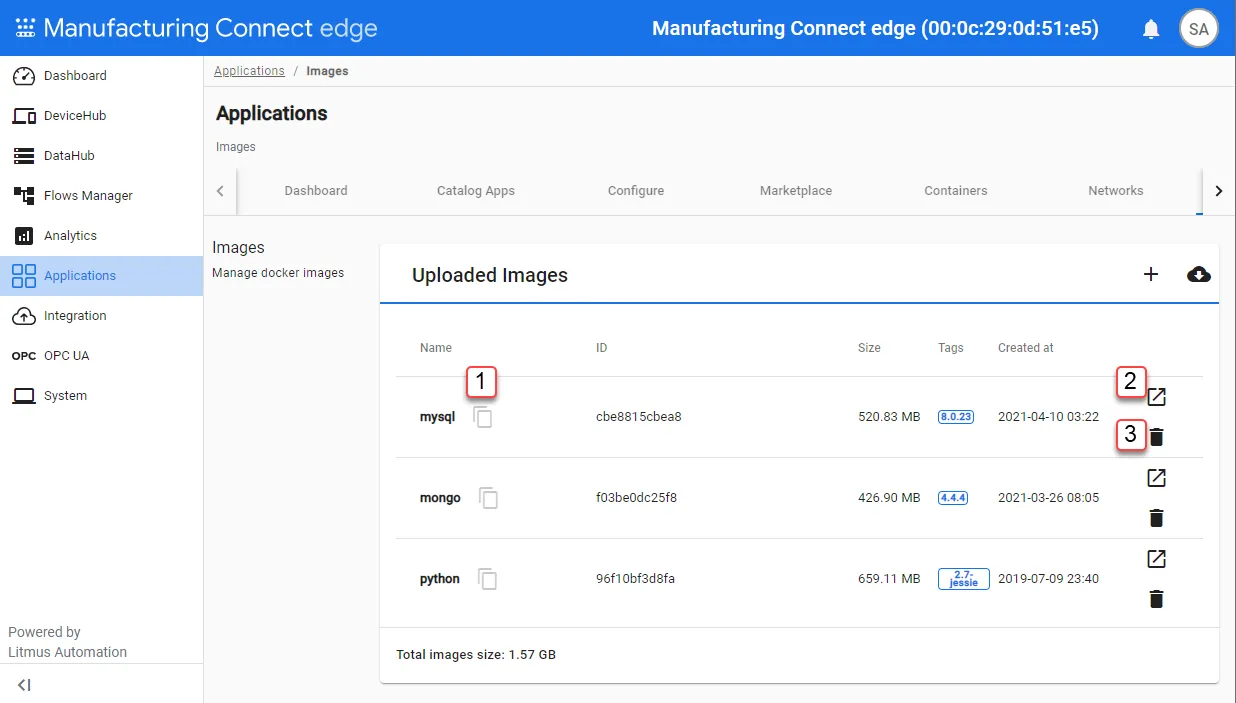The width and height of the screenshot is (1236, 703).
Task: Click the Tags column header
Action: pos(951,348)
